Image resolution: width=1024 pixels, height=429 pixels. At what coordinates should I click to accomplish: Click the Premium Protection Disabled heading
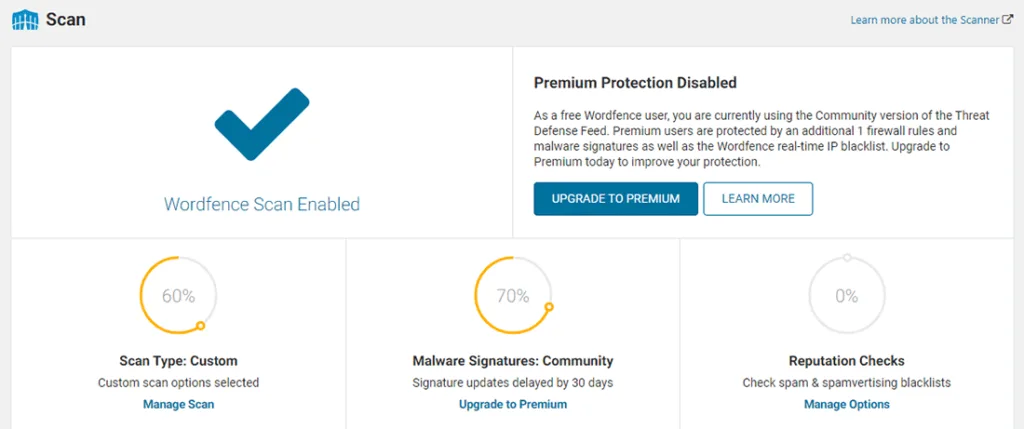(635, 83)
